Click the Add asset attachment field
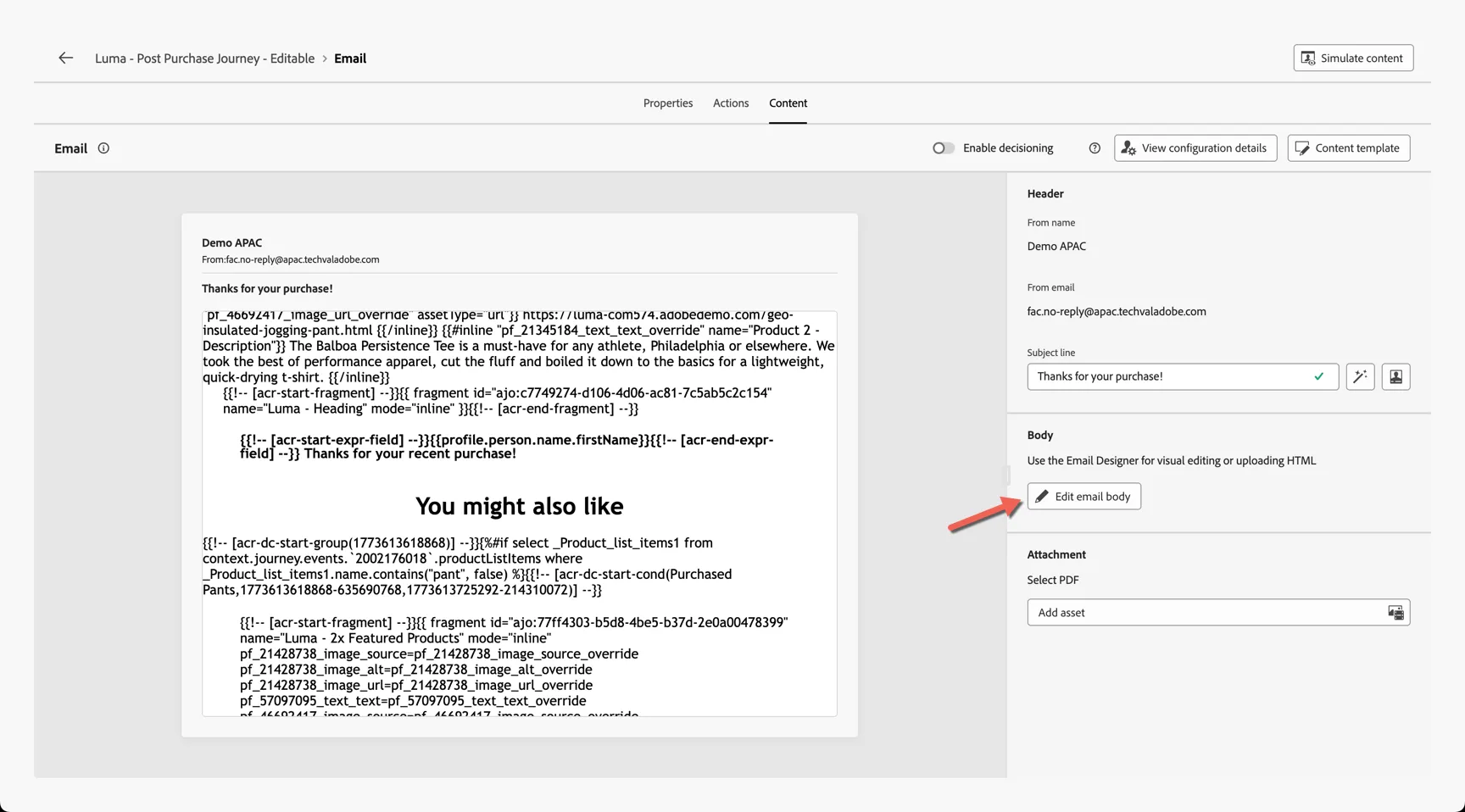Image resolution: width=1465 pixels, height=812 pixels. click(x=1218, y=612)
